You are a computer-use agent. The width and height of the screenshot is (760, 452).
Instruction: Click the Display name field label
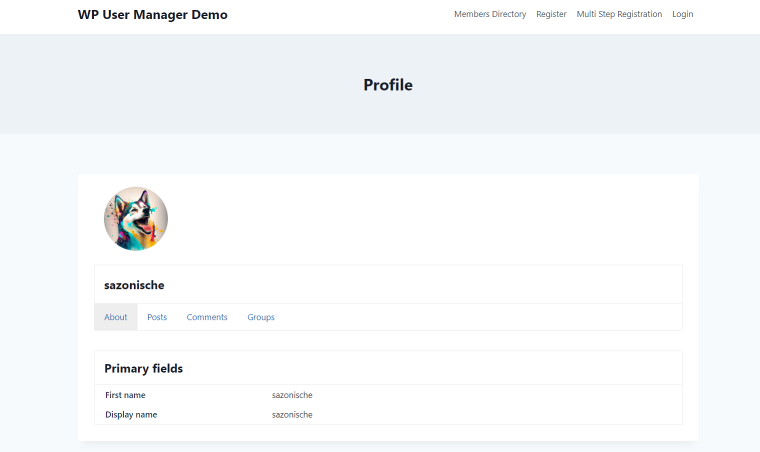[131, 415]
